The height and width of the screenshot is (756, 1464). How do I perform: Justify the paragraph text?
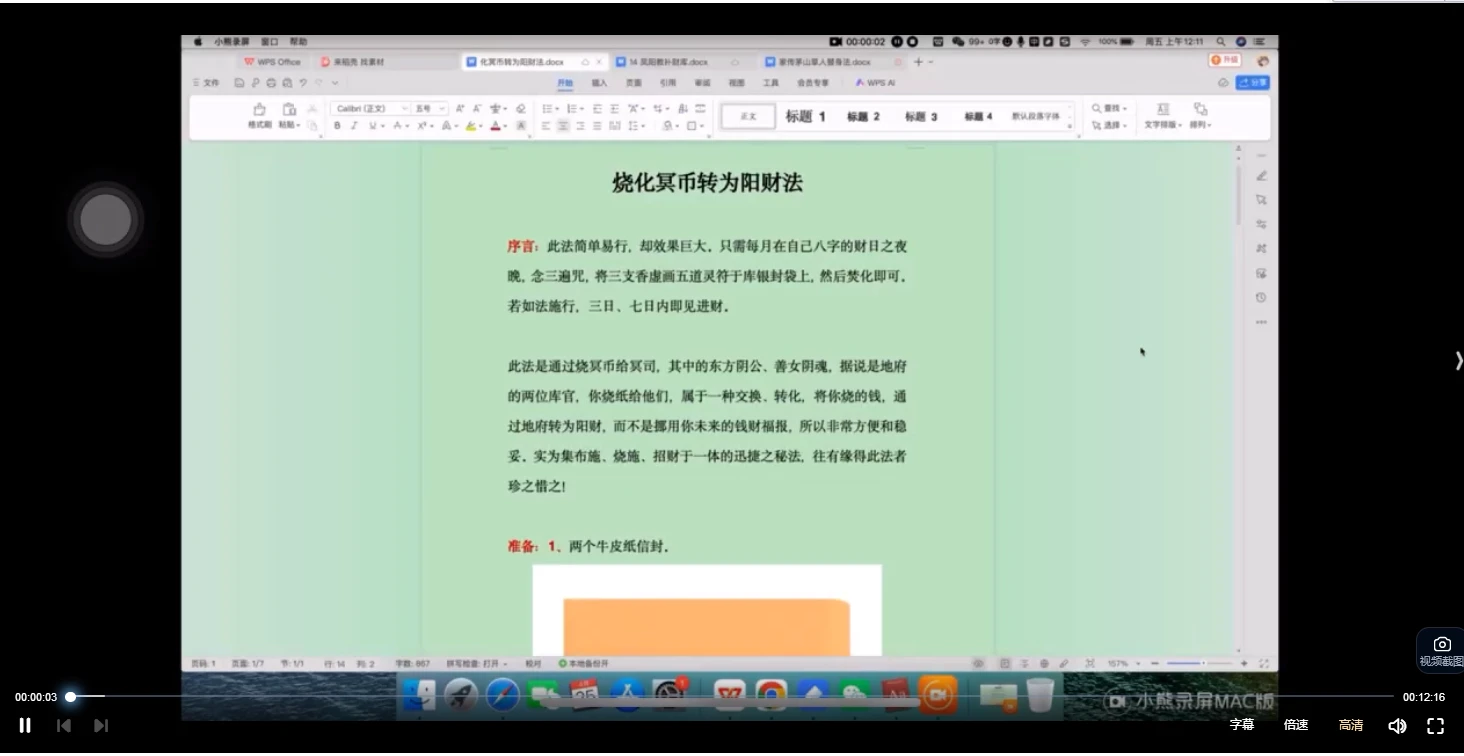click(x=597, y=126)
